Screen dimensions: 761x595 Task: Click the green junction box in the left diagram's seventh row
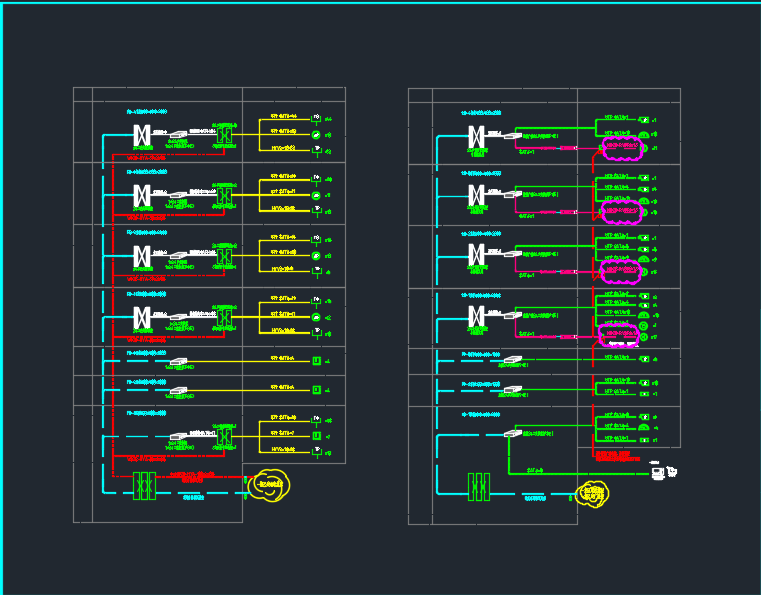pos(224,436)
